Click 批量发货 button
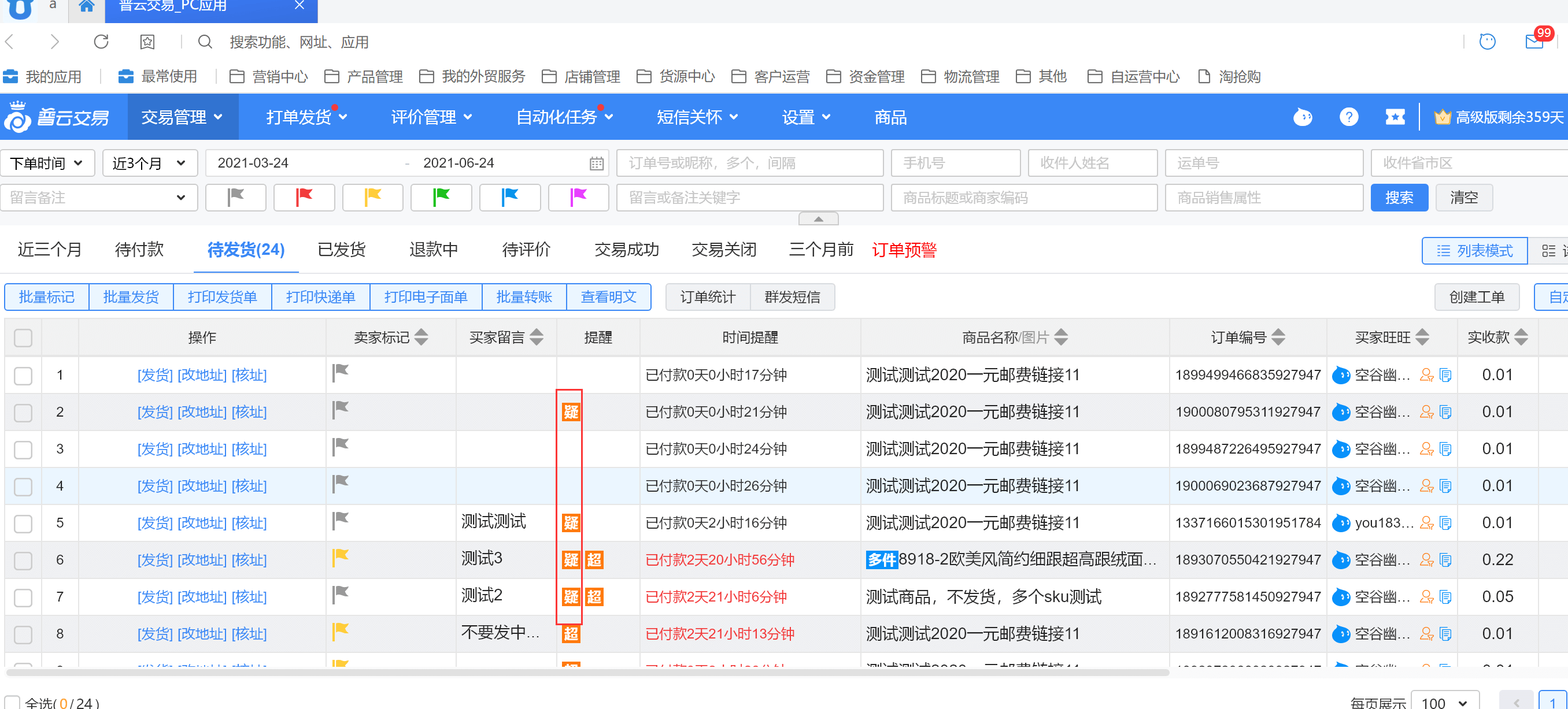Screen dimensions: 1568x709 131,296
